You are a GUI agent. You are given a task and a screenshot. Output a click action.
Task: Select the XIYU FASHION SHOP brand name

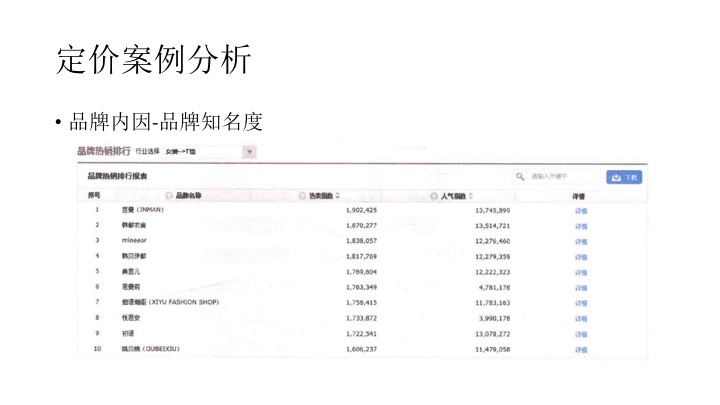(170, 302)
